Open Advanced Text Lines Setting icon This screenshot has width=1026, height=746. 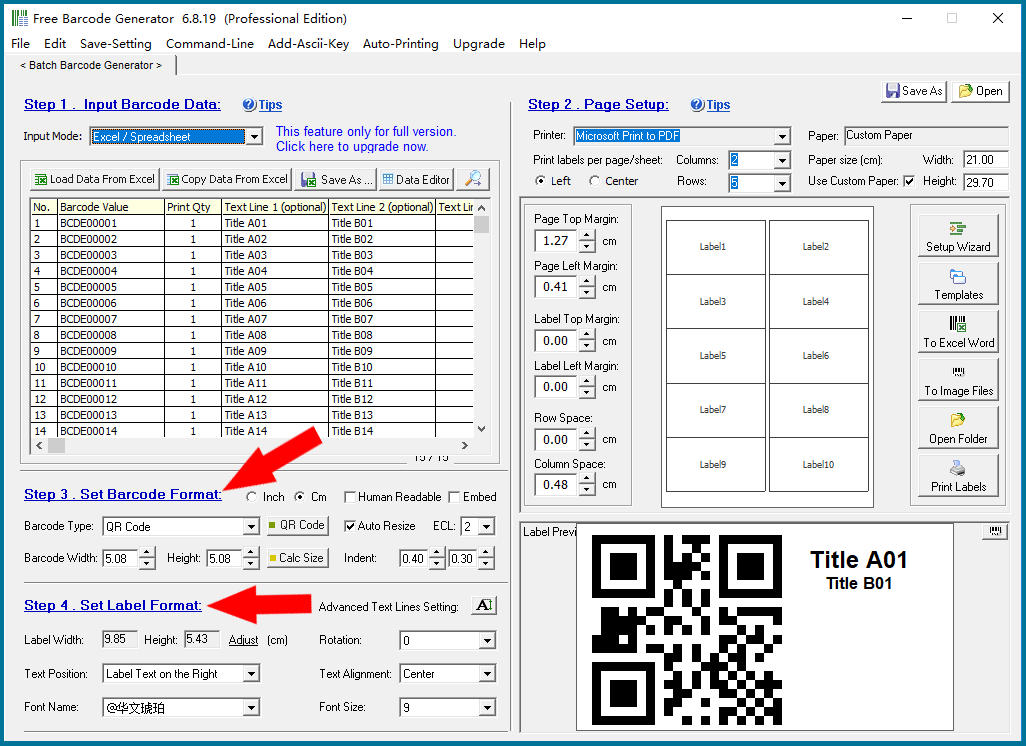(x=484, y=605)
